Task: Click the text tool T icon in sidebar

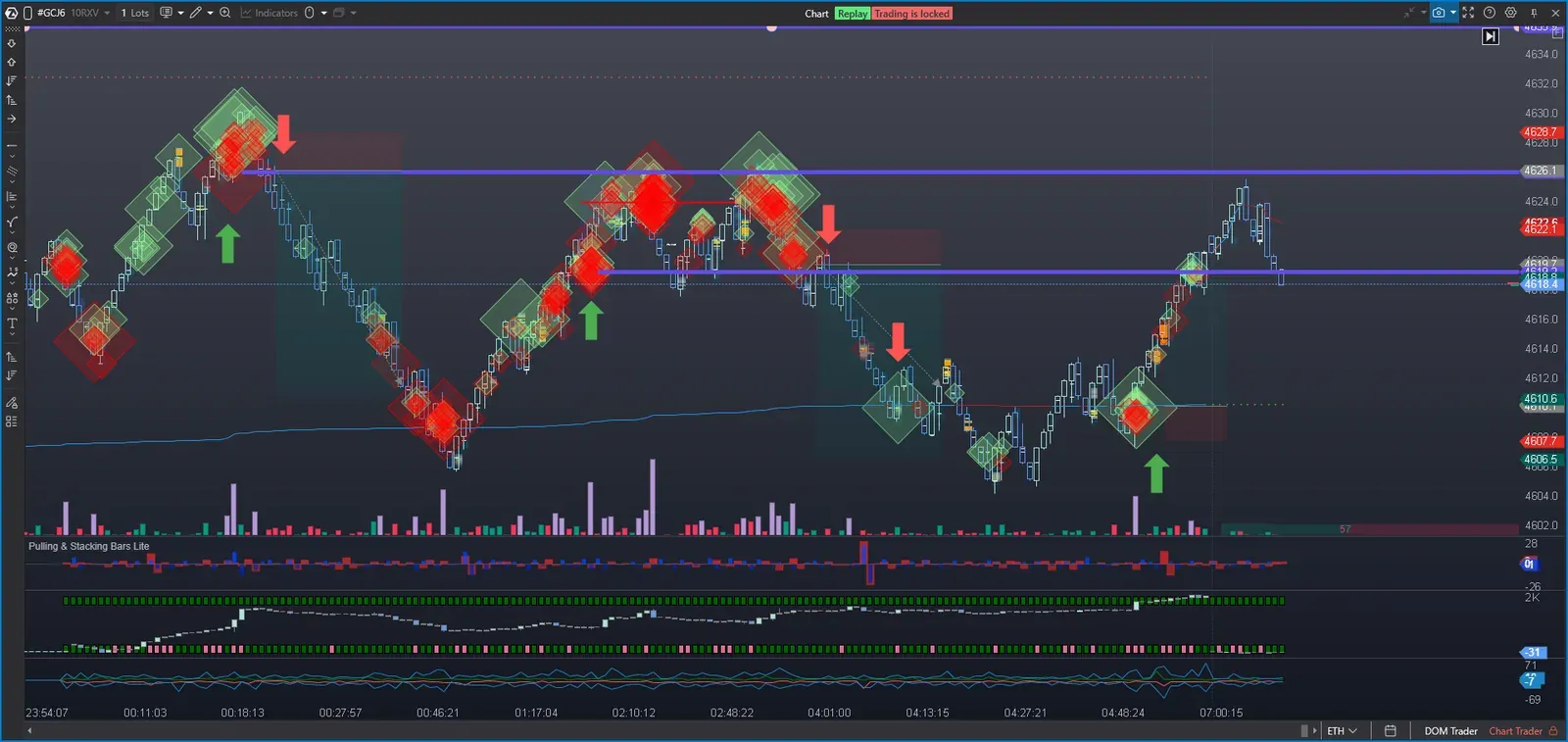Action: (12, 323)
